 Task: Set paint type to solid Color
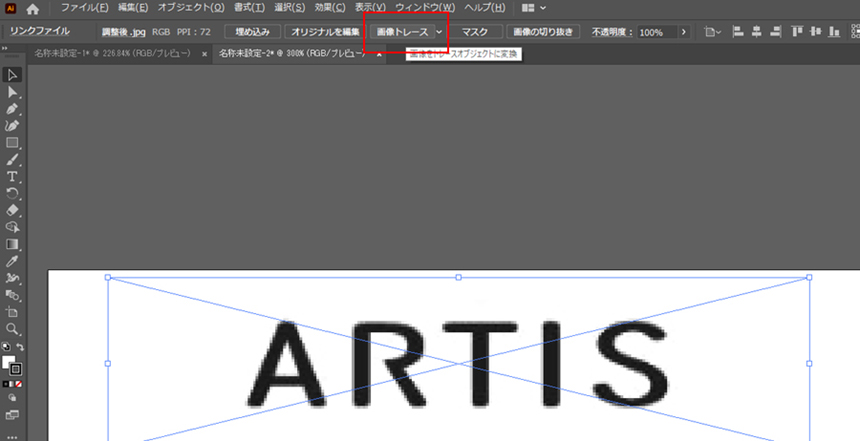pos(5,384)
